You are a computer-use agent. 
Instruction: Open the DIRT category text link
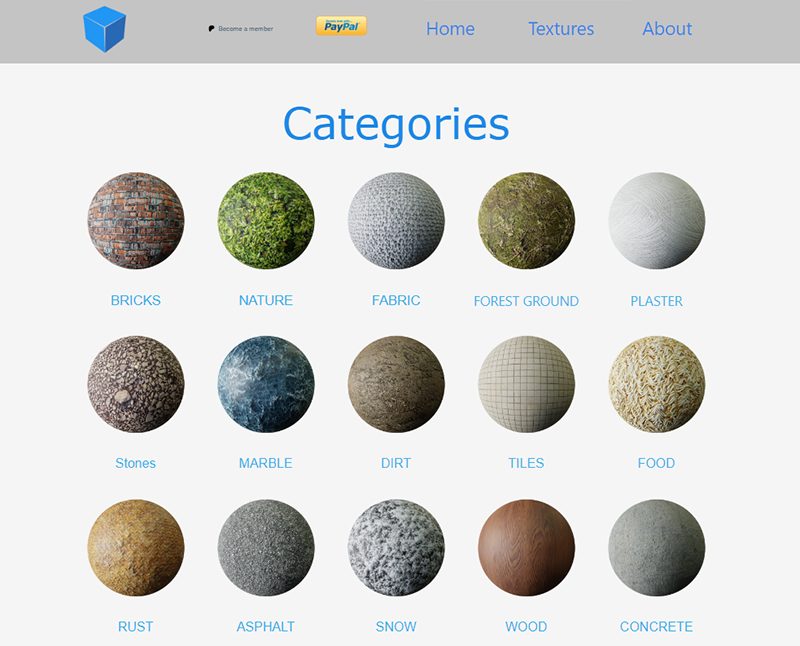(396, 463)
